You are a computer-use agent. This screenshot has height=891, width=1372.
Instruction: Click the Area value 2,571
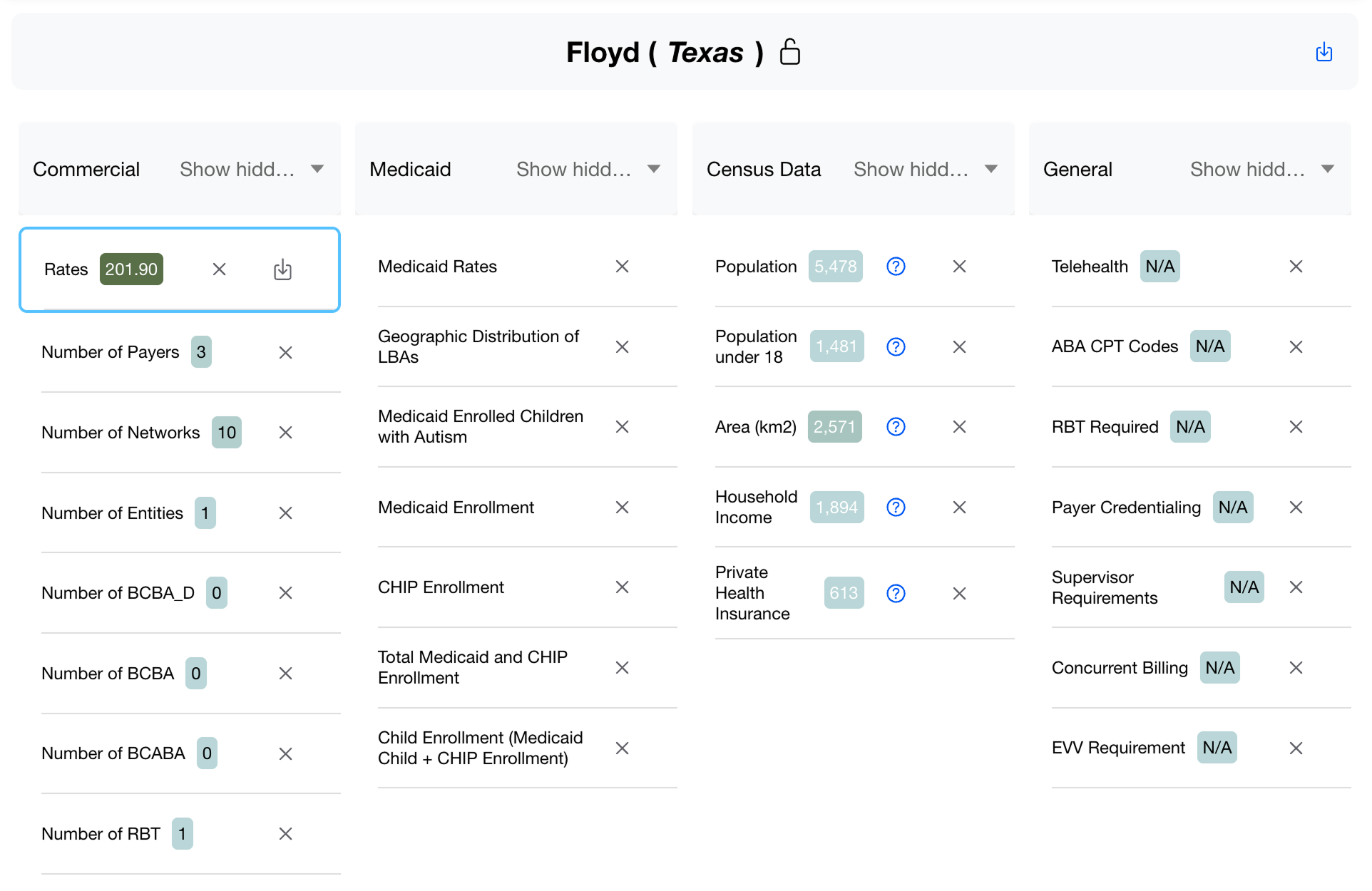[834, 427]
